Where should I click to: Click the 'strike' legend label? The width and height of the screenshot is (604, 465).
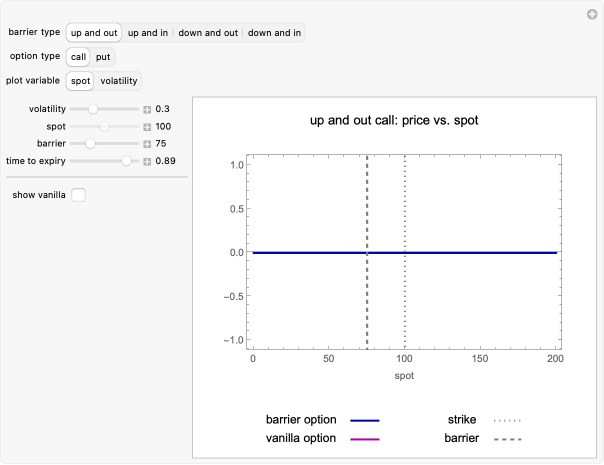(462, 420)
